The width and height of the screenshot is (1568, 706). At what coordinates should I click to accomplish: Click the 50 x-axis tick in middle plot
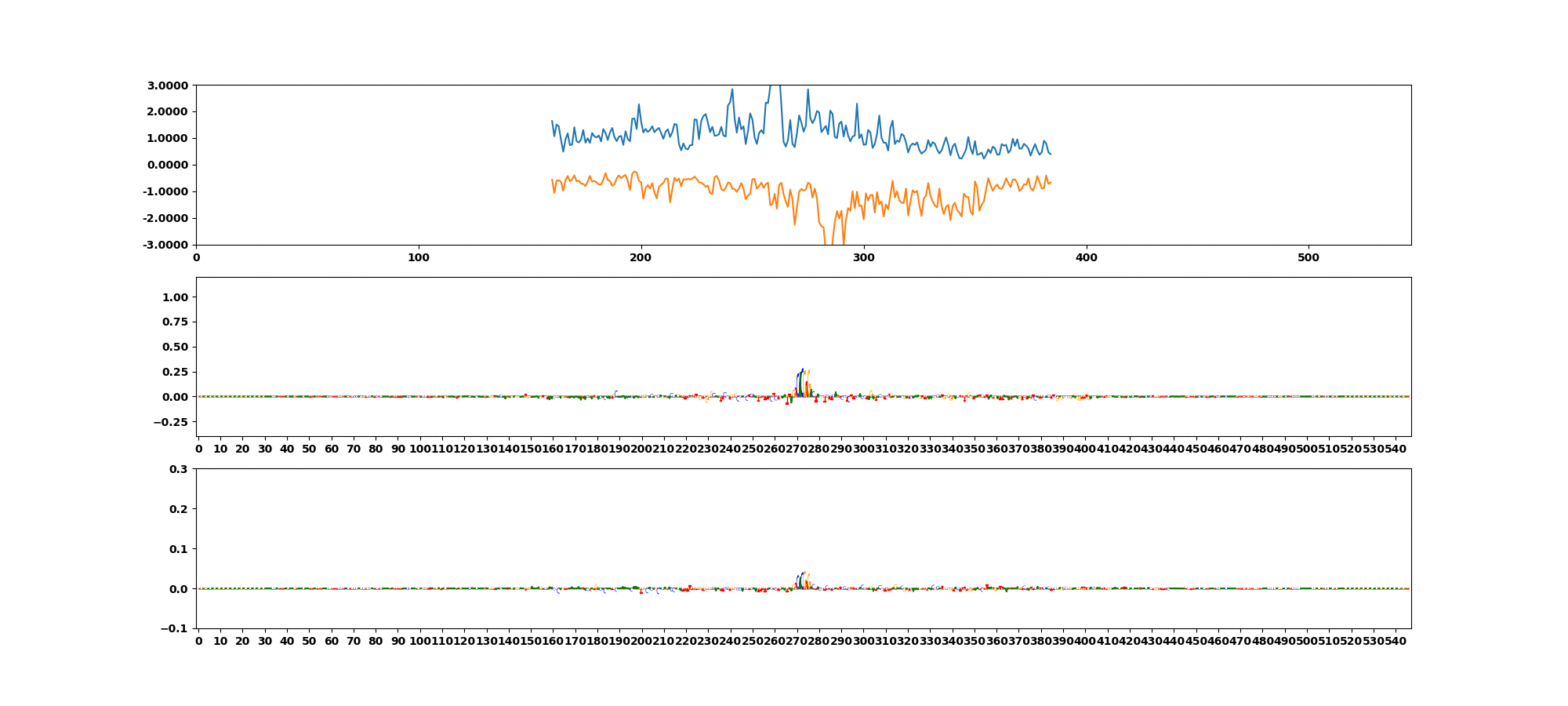click(x=310, y=449)
